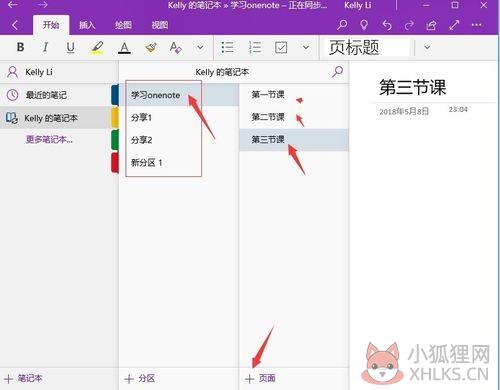Add a new 页面
This screenshot has width=500, height=390.
(x=260, y=379)
